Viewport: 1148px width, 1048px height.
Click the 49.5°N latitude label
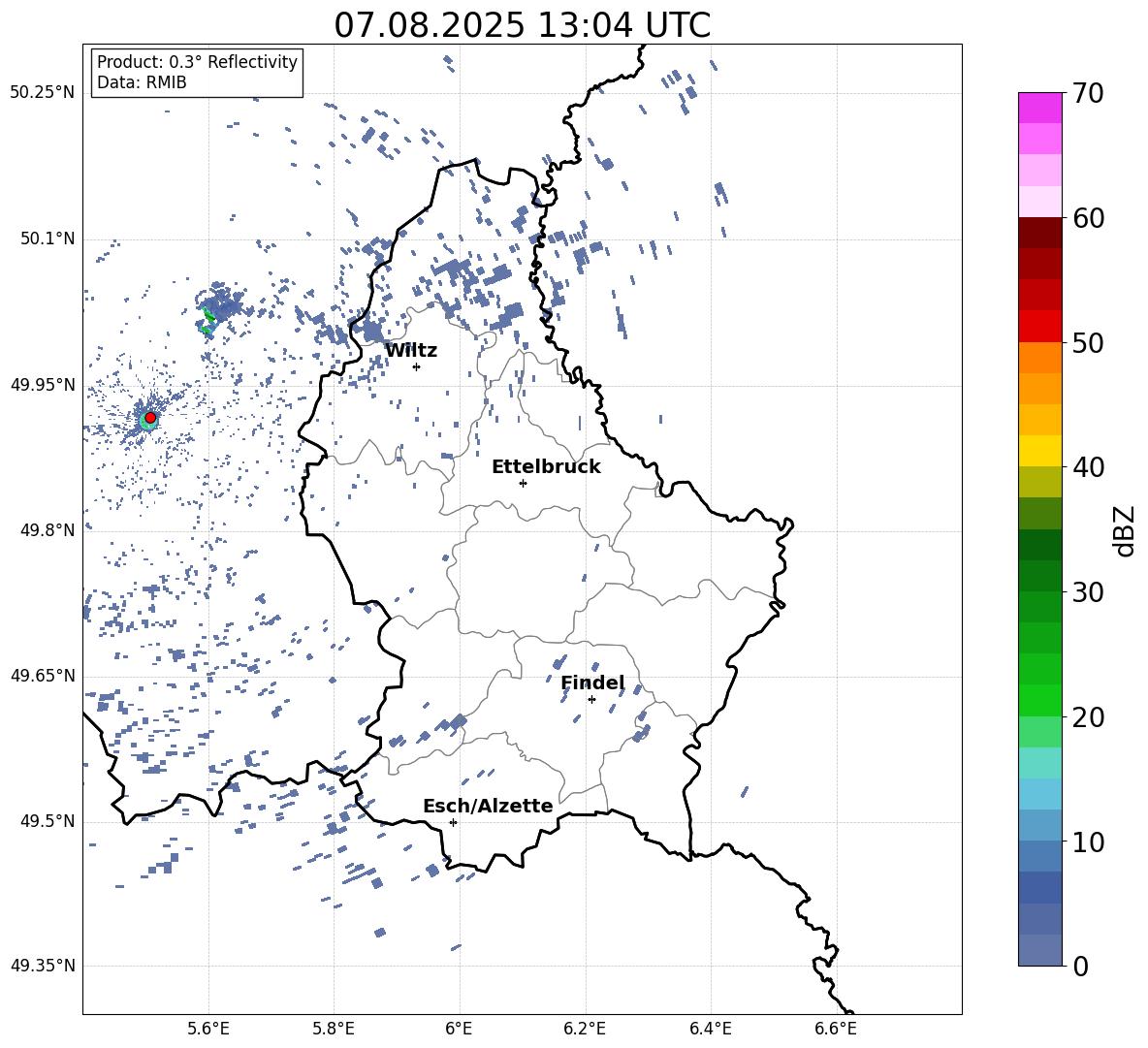pyautogui.click(x=47, y=820)
